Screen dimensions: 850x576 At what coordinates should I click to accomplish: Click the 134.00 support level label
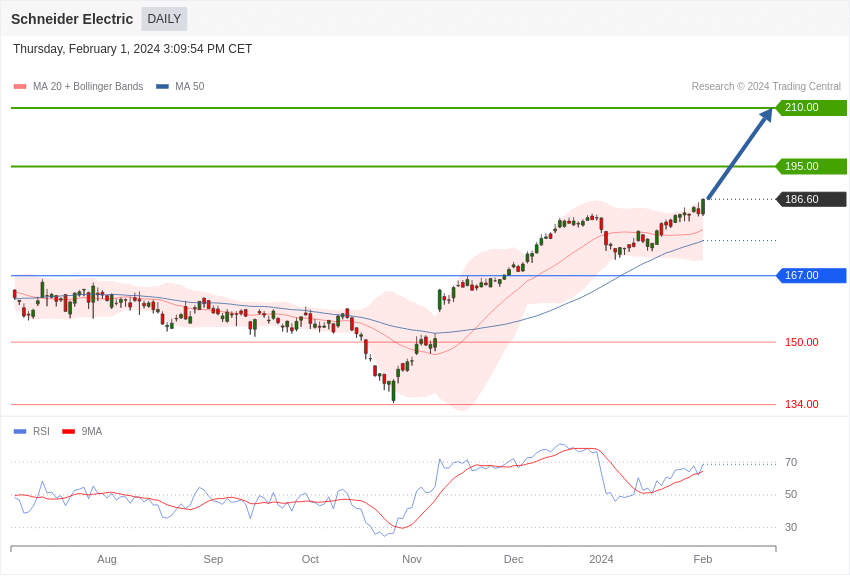click(x=801, y=404)
